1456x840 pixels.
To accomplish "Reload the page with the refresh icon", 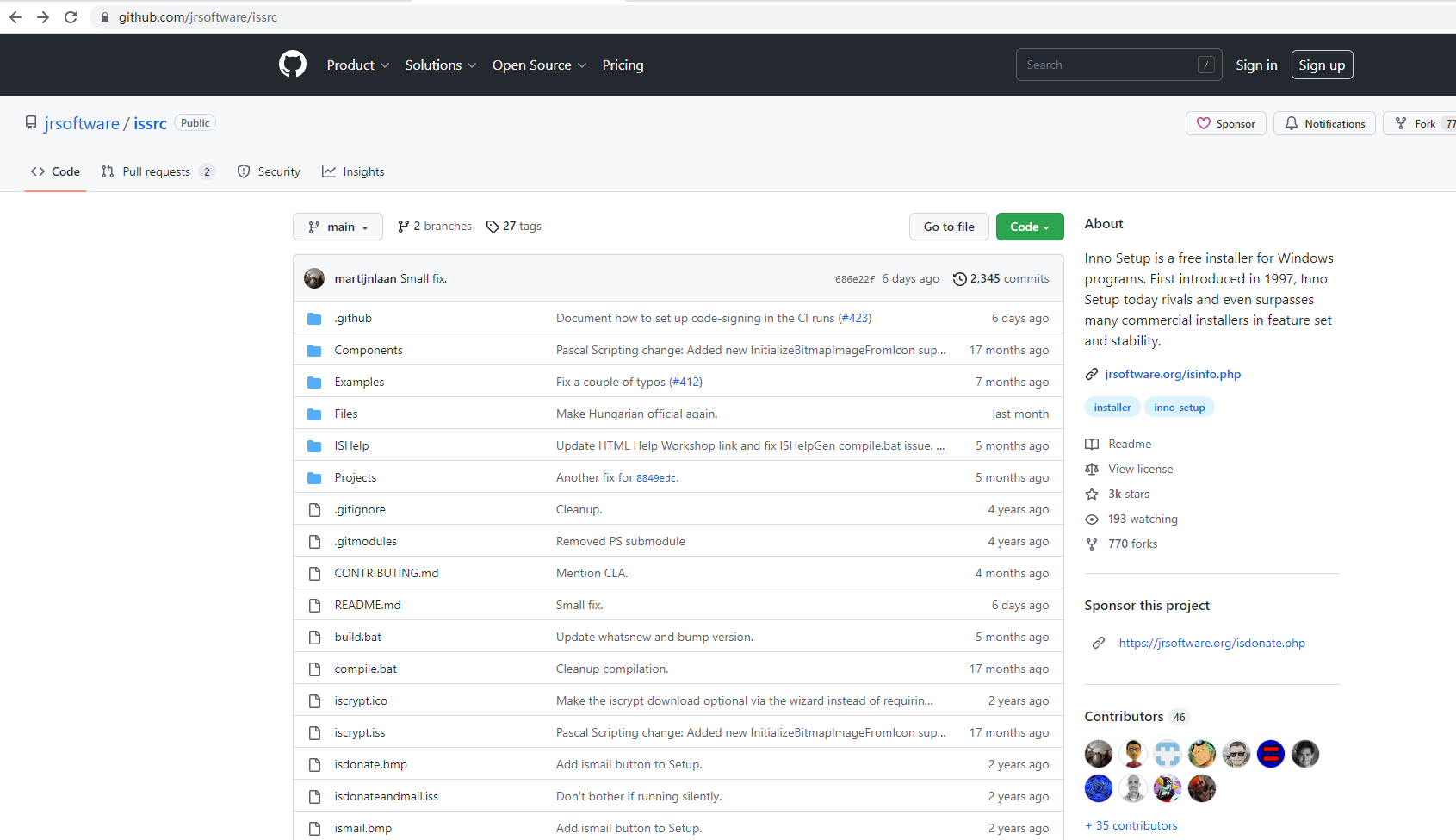I will (x=71, y=17).
